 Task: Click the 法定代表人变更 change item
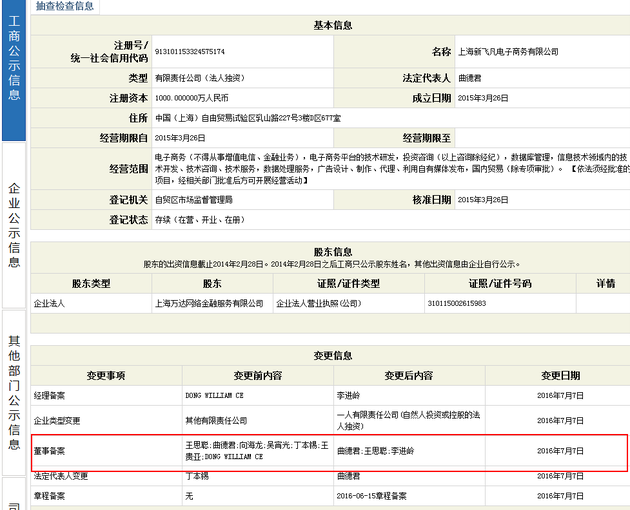coord(61,476)
